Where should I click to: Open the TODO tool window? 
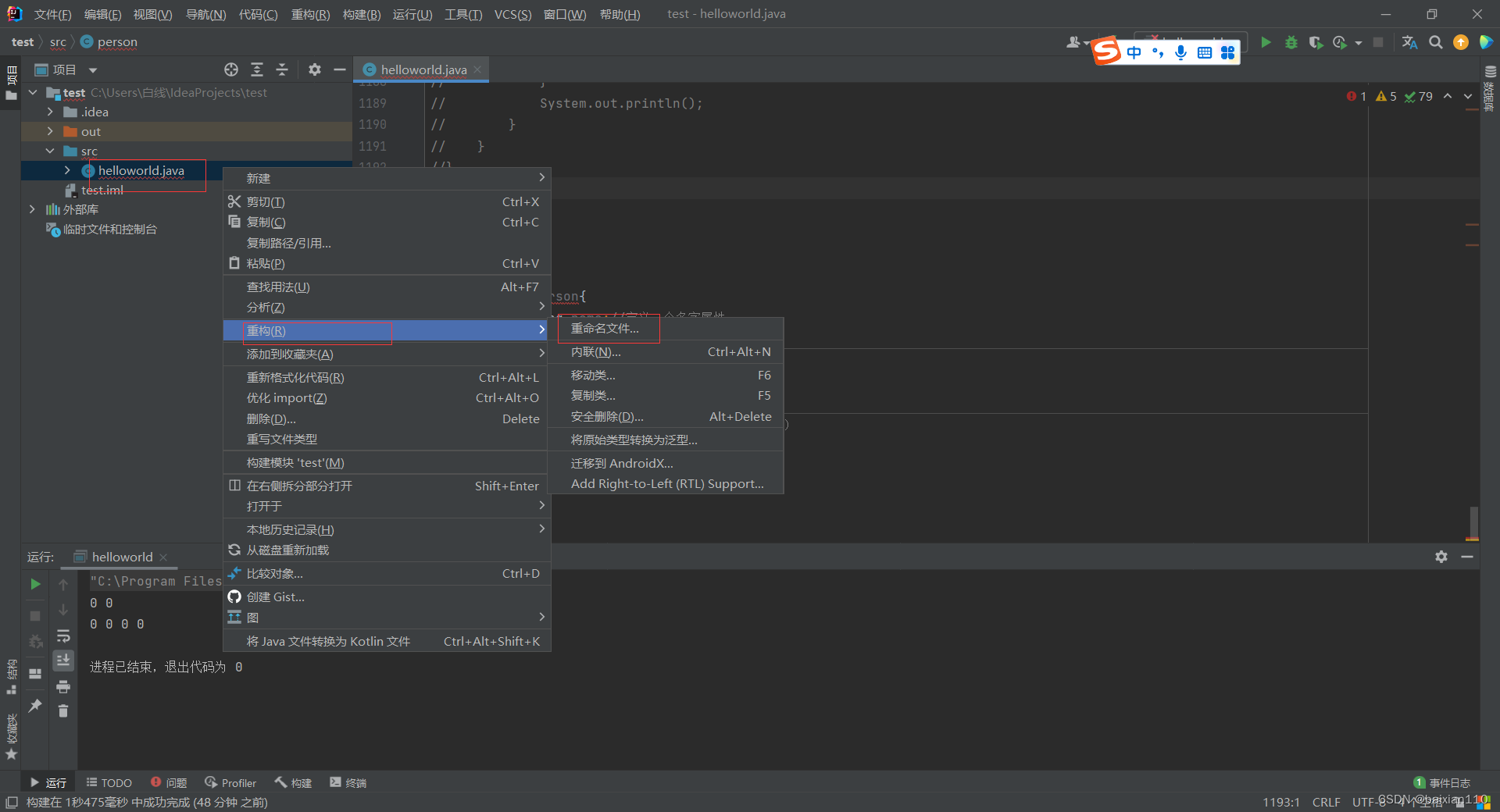pos(109,782)
